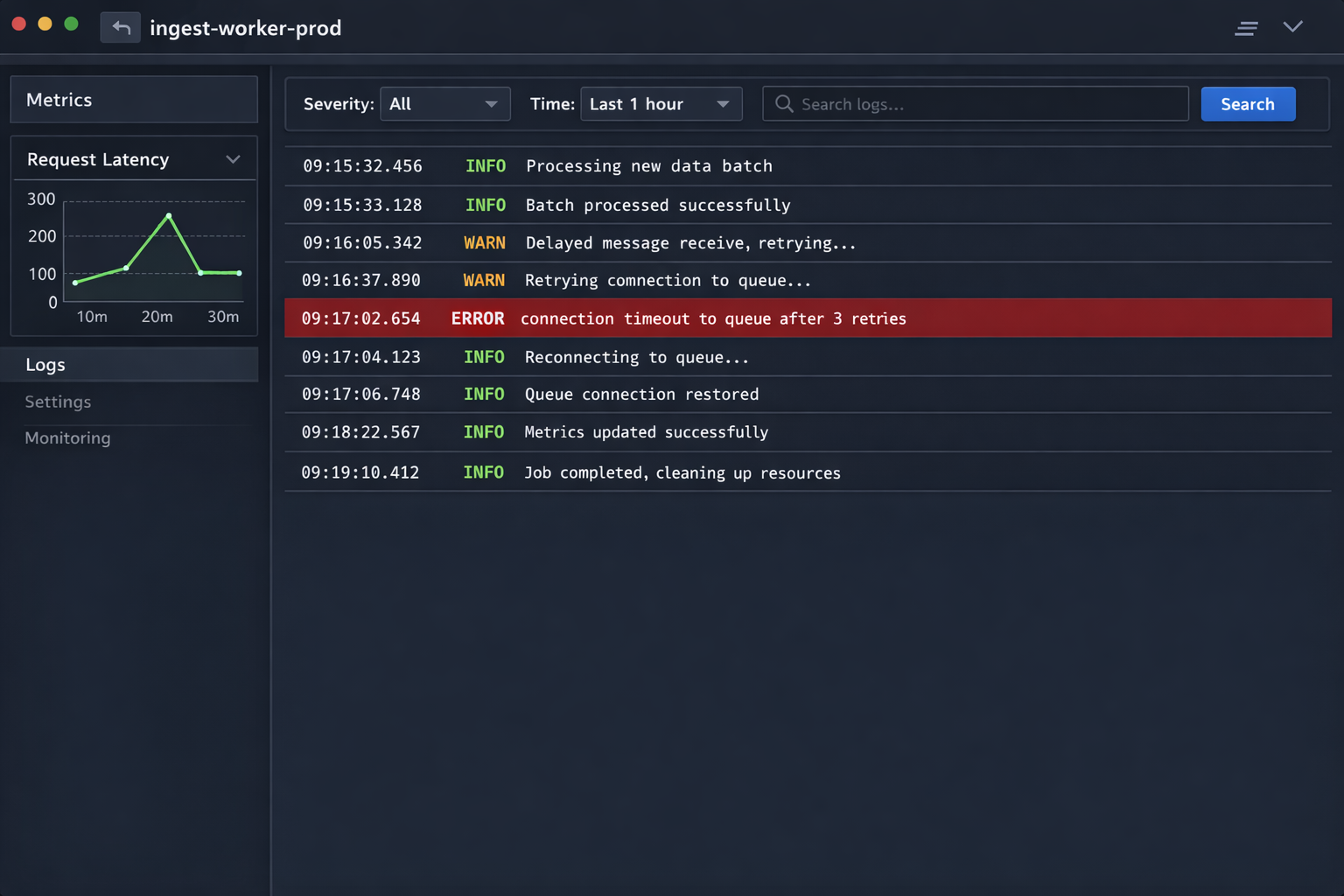The width and height of the screenshot is (1344, 896).
Task: Collapse the Request Latency chart panel
Action: point(233,159)
